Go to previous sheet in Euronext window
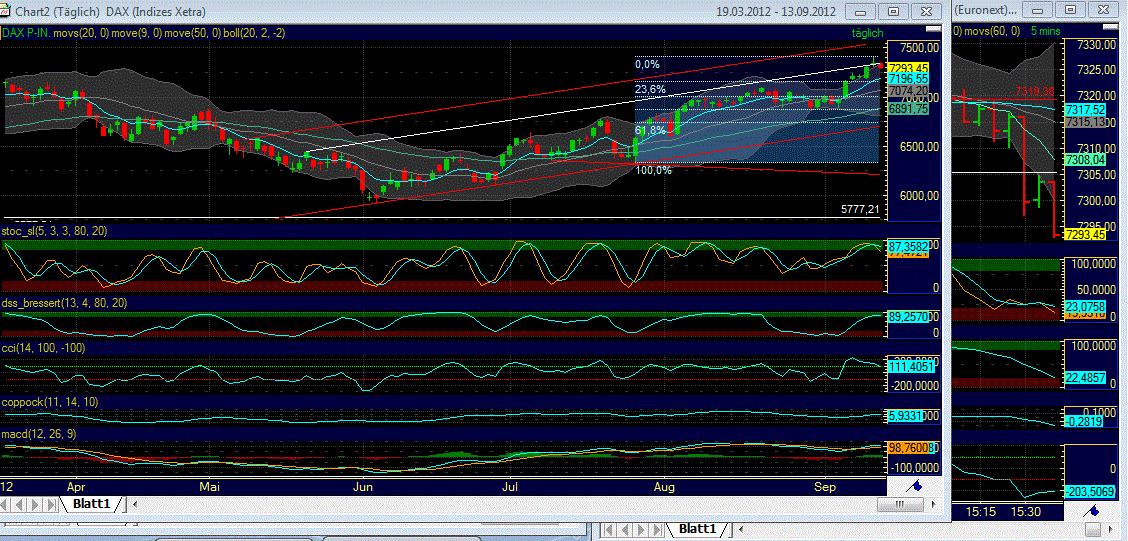The width and height of the screenshot is (1128, 541). click(625, 530)
